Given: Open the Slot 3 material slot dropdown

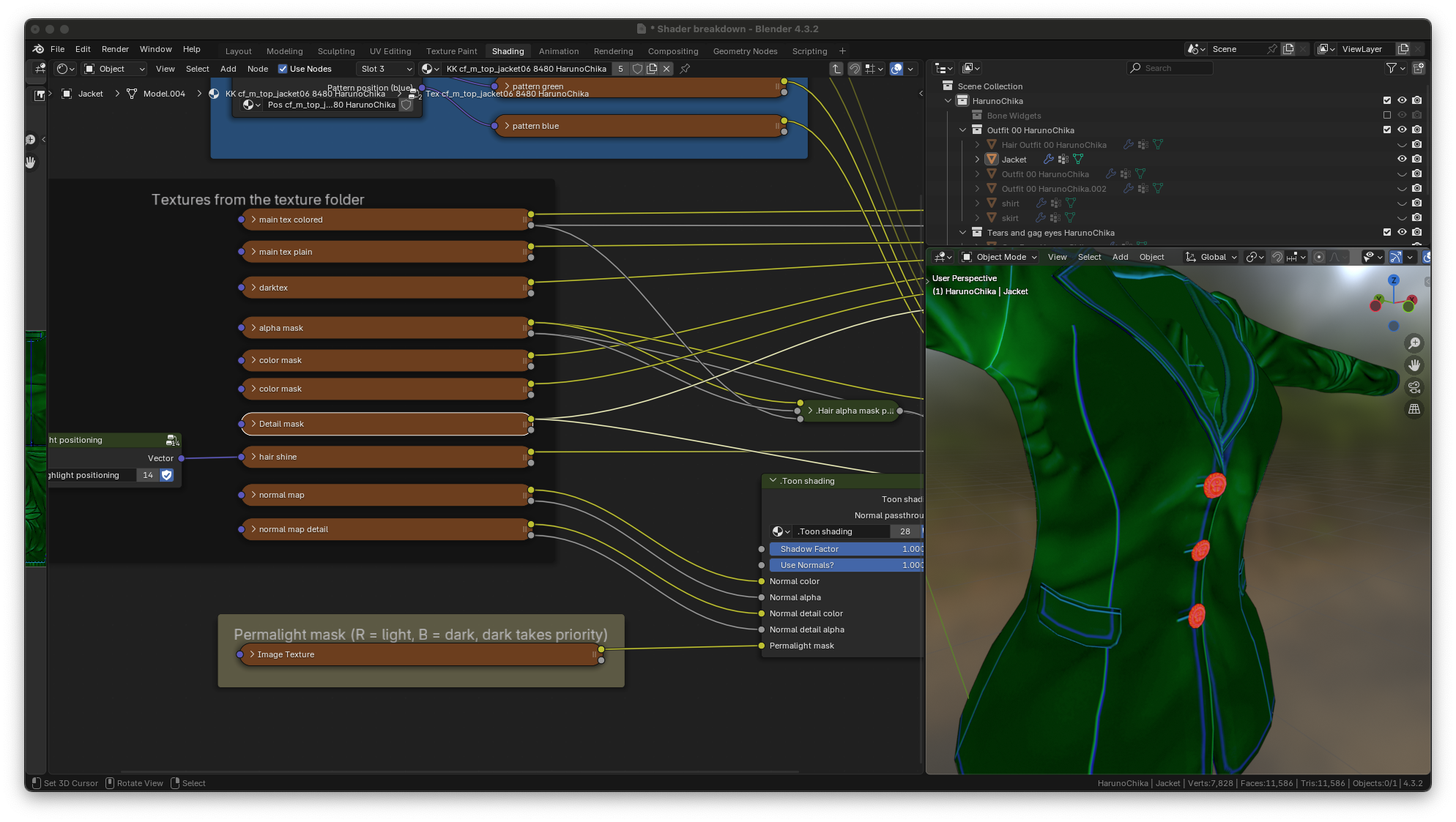Looking at the screenshot, I should 387,69.
